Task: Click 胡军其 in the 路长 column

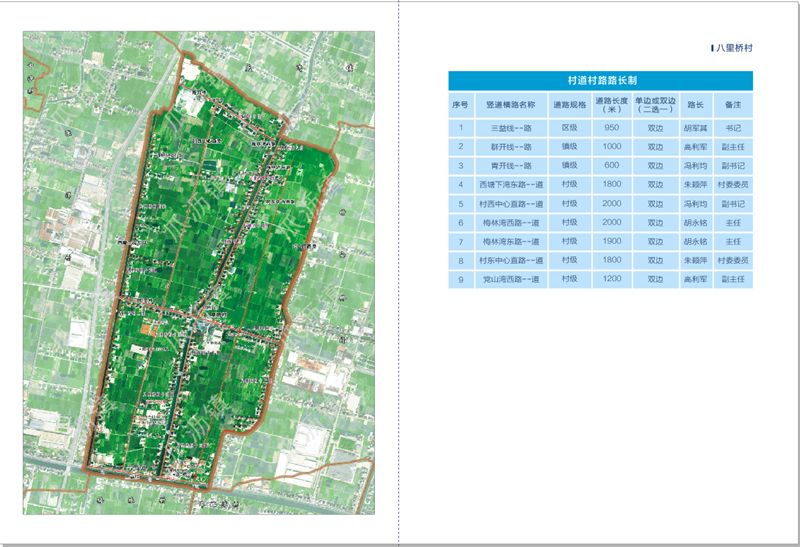Action: pos(694,128)
